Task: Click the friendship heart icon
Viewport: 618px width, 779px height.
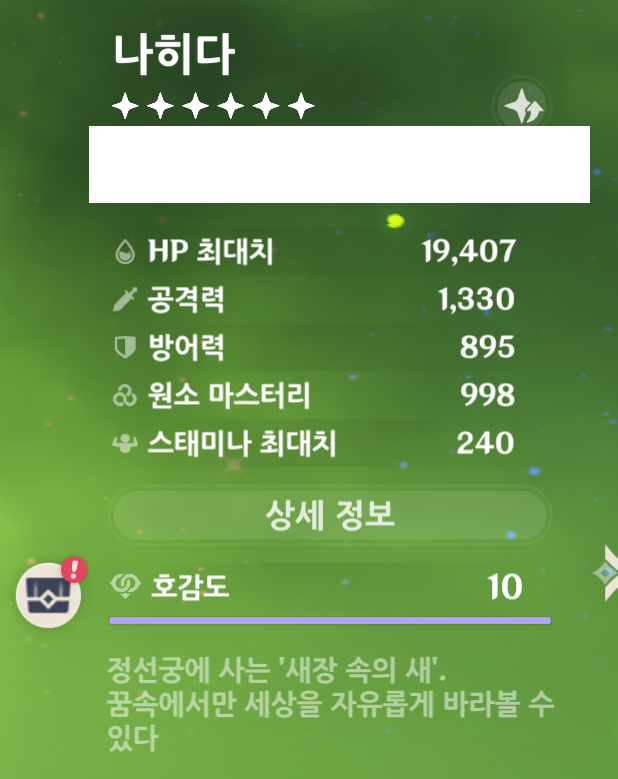Action: pyautogui.click(x=124, y=586)
